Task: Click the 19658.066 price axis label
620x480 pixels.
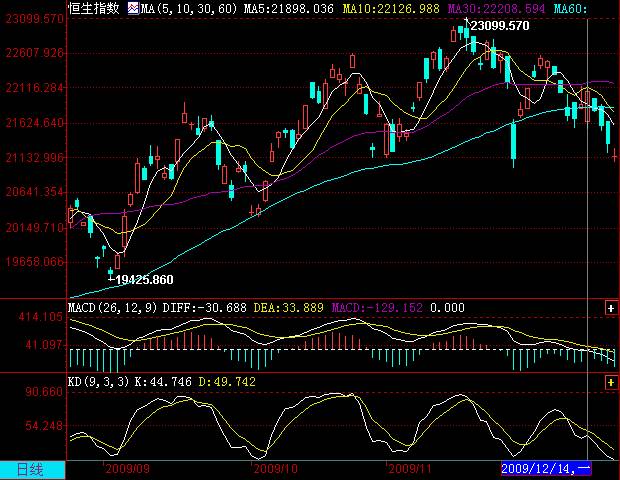Action: pos(34,262)
